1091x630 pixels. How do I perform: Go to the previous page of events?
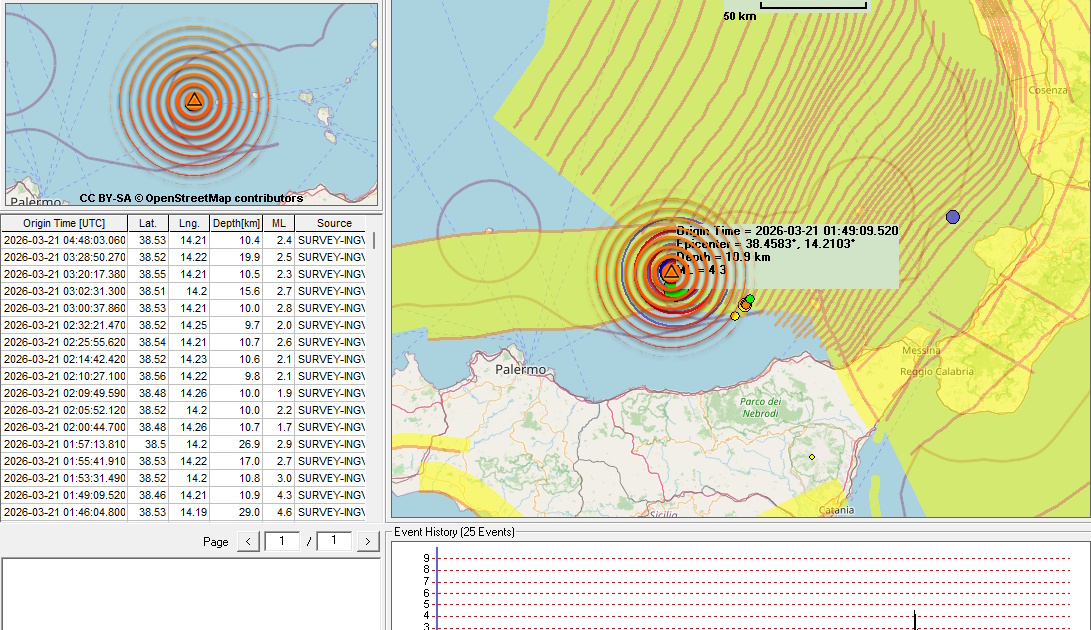pos(248,541)
